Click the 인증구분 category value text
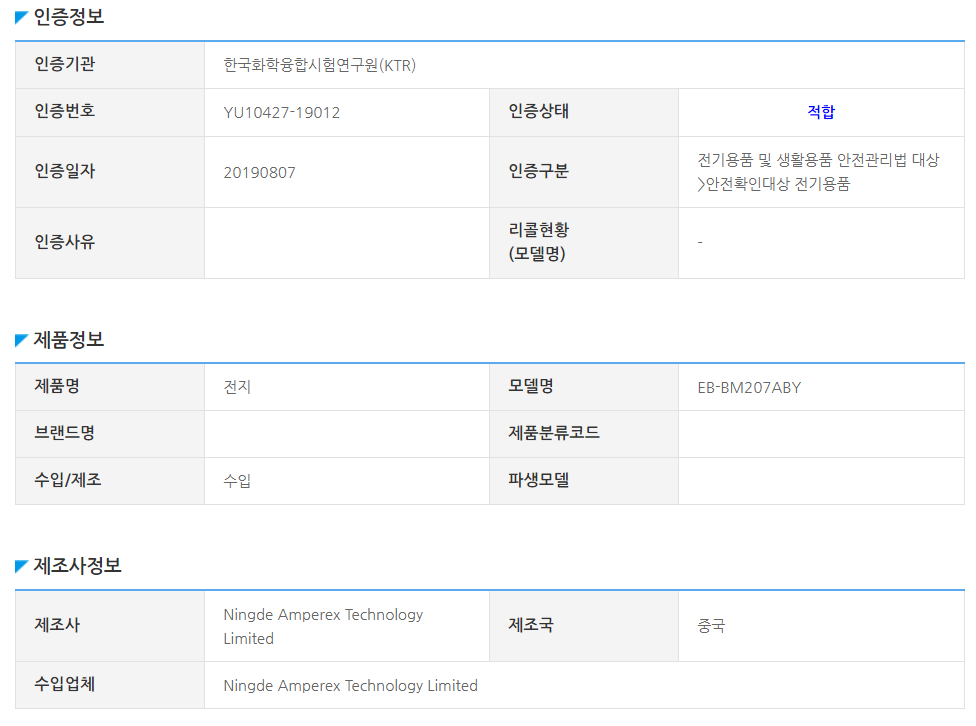The width and height of the screenshot is (976, 726). pyautogui.click(x=818, y=172)
